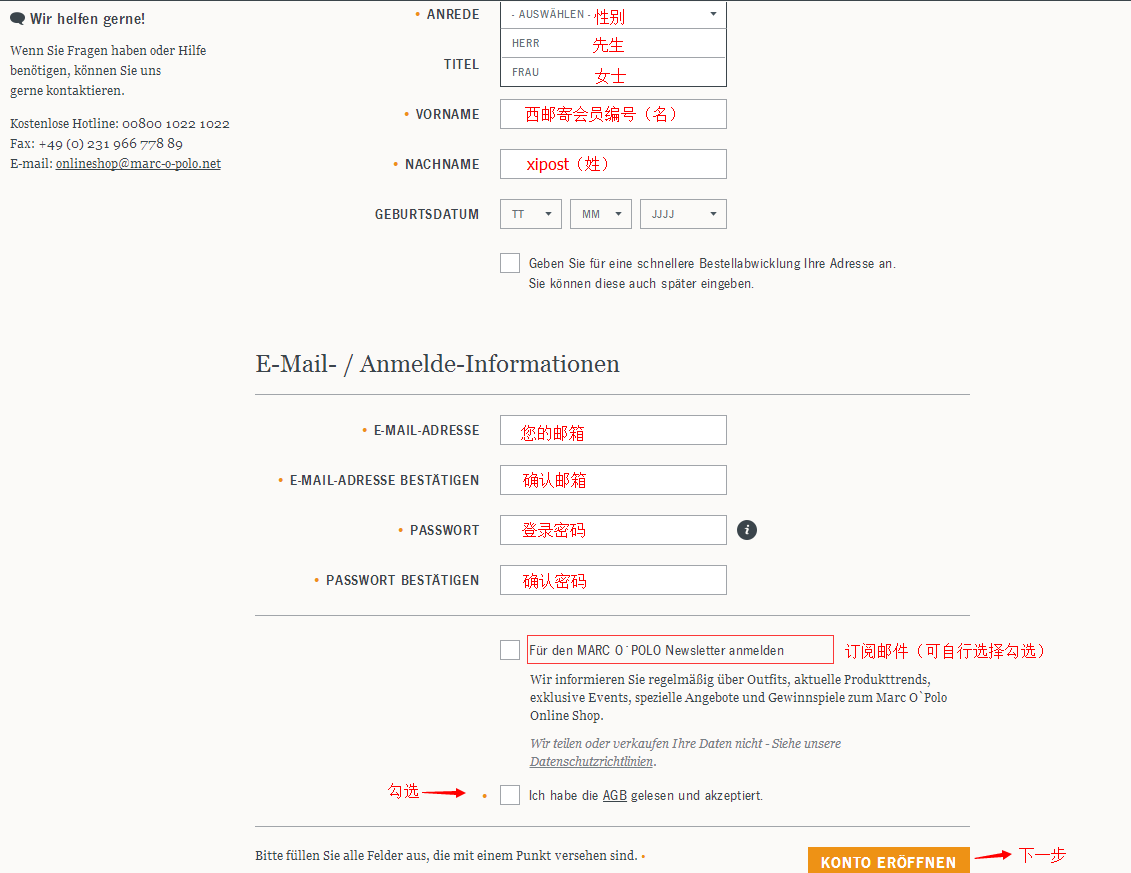Check the address entry checkbox
Image resolution: width=1131 pixels, height=873 pixels.
click(x=510, y=263)
